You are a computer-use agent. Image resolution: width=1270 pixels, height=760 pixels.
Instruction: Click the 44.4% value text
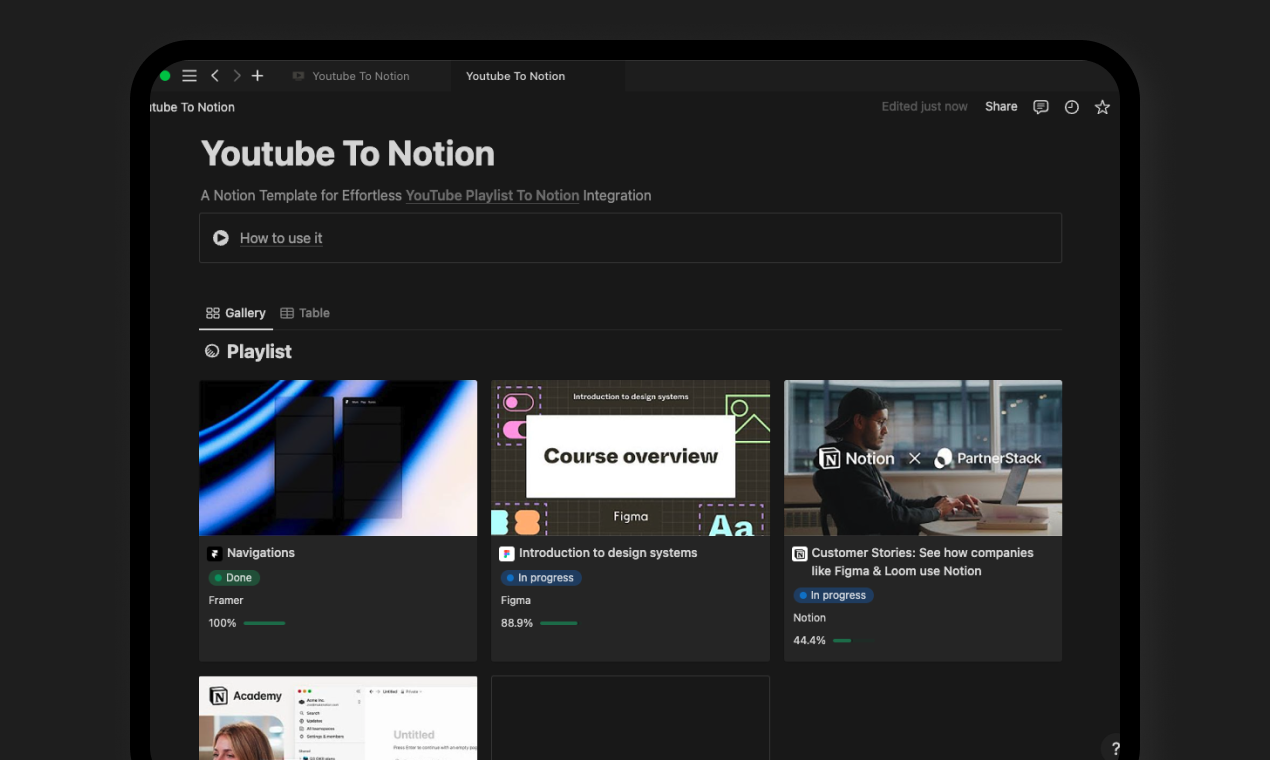[x=809, y=641]
